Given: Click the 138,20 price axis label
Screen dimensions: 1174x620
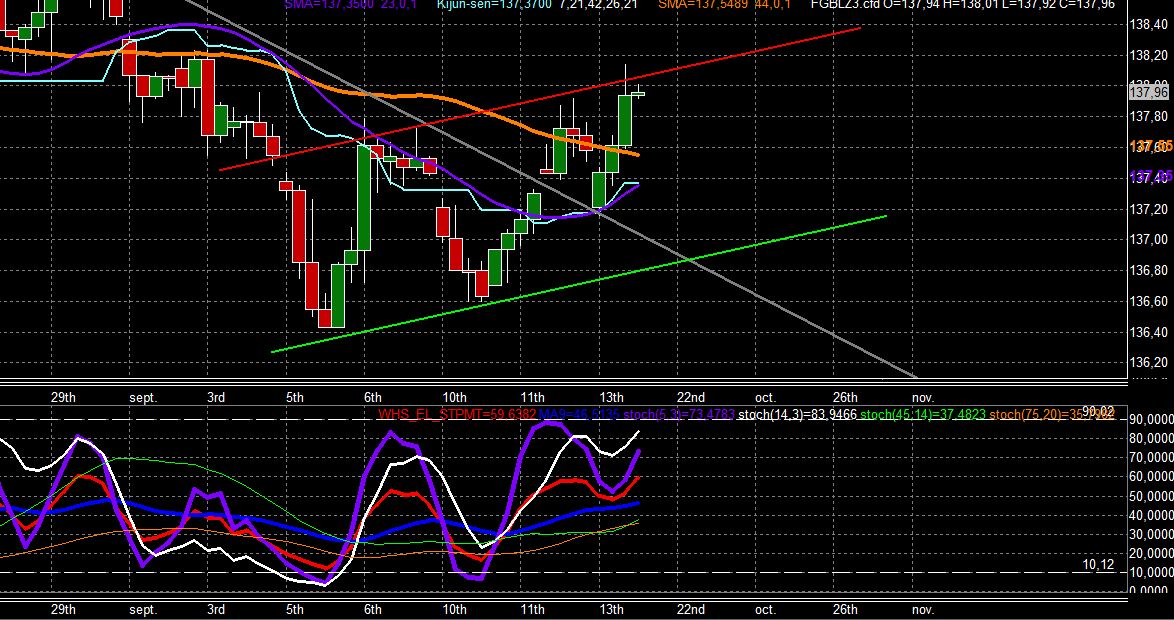Looking at the screenshot, I should [x=1148, y=55].
